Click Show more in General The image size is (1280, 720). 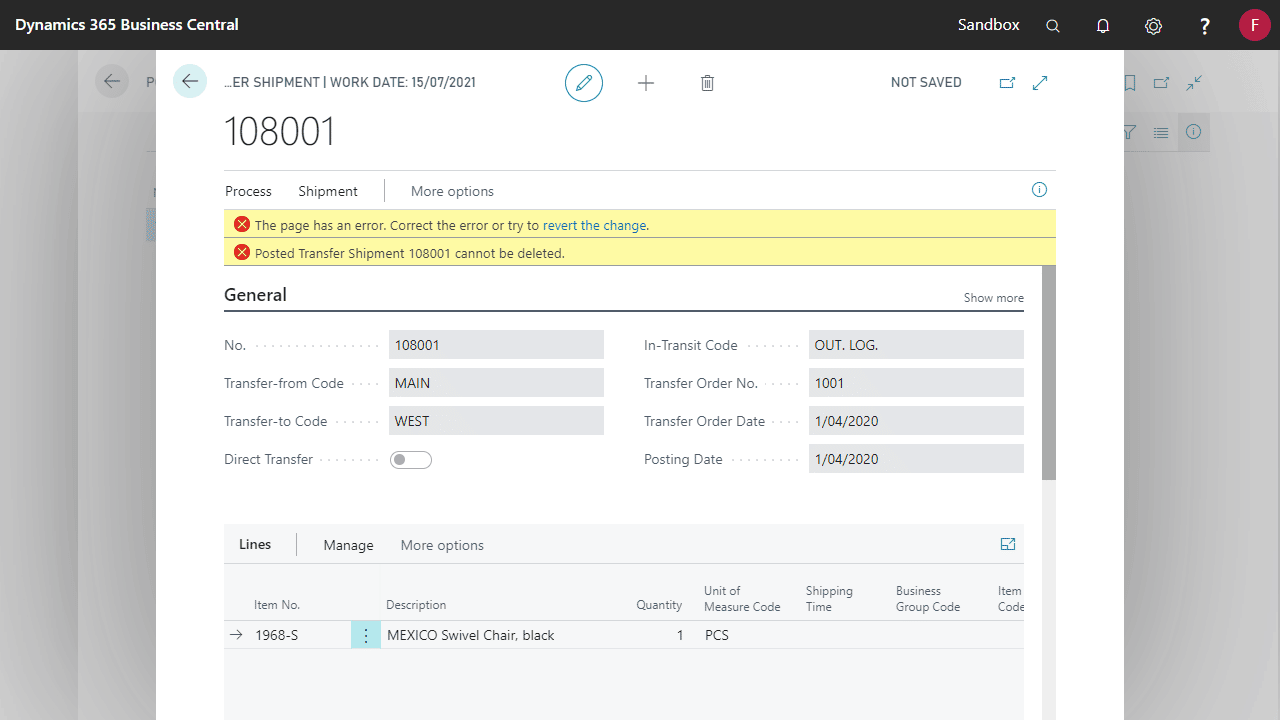993,298
